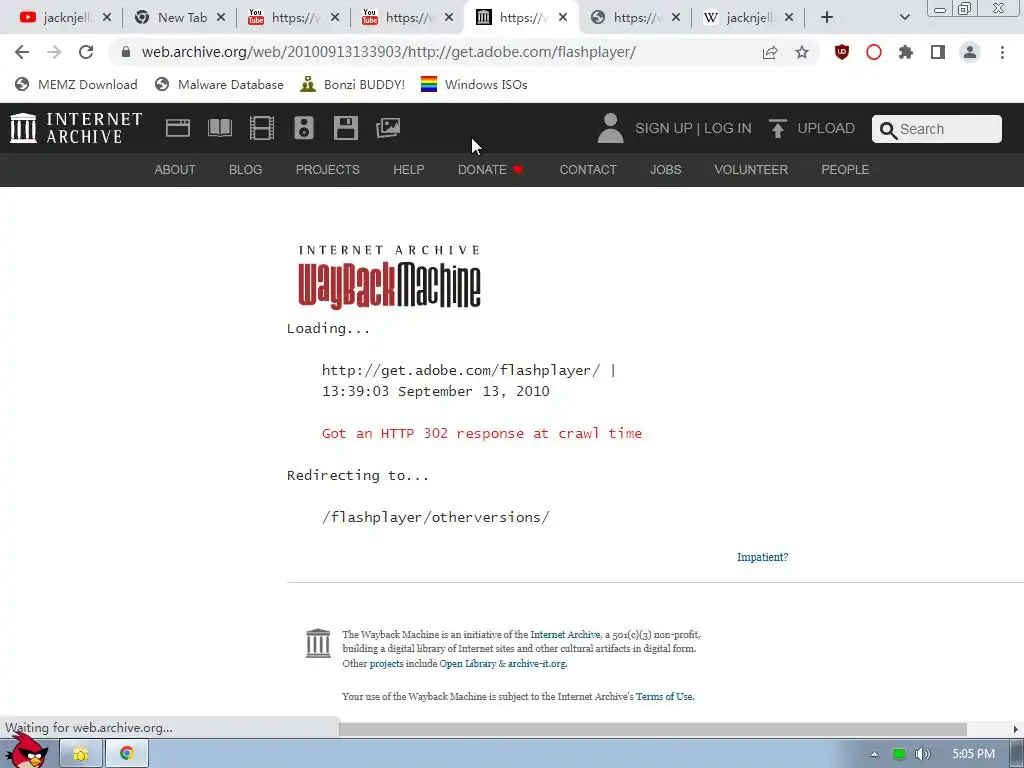Open the uBlock Origin extension

(842, 52)
